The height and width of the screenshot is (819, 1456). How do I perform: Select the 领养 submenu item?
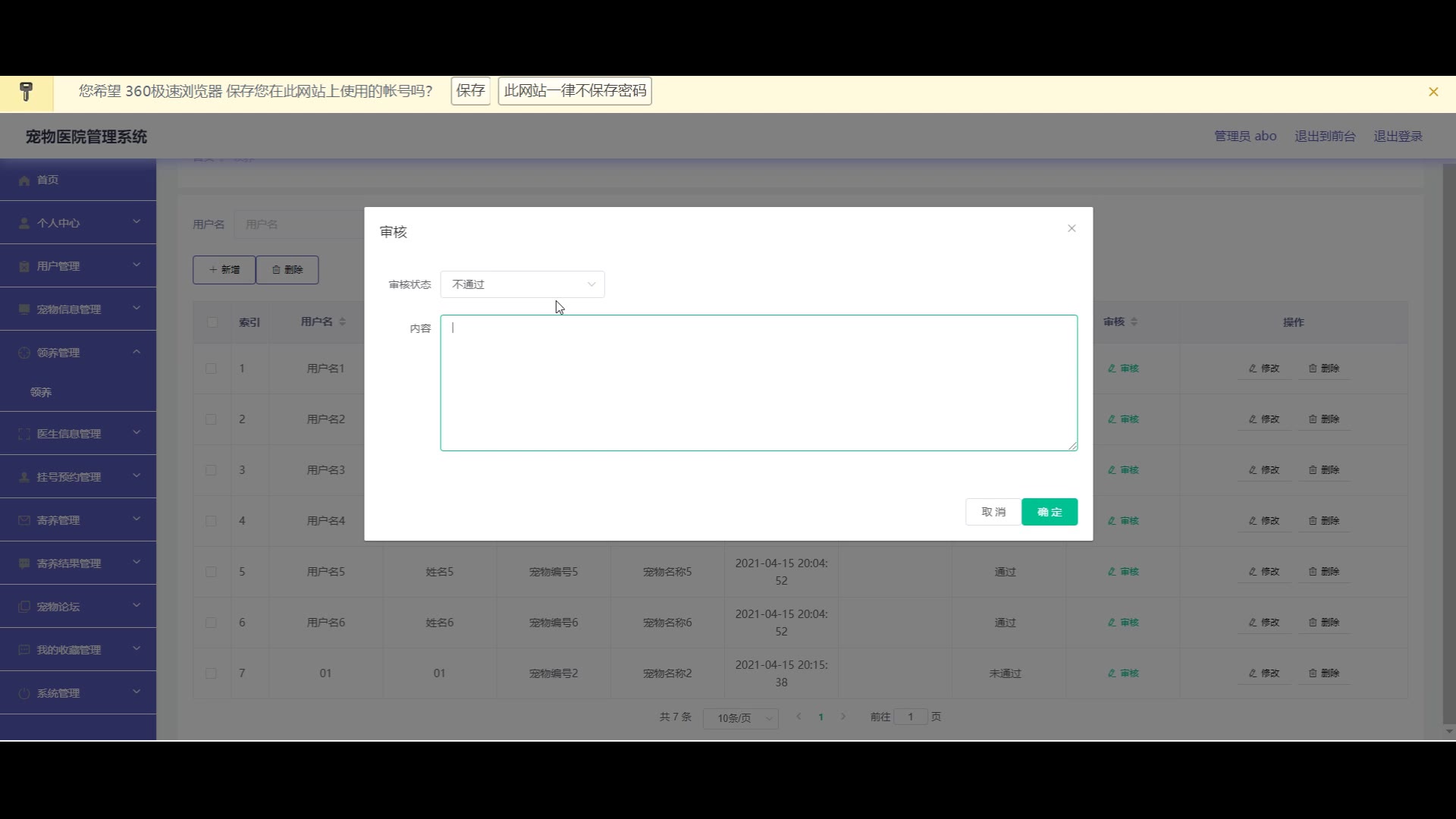point(42,393)
